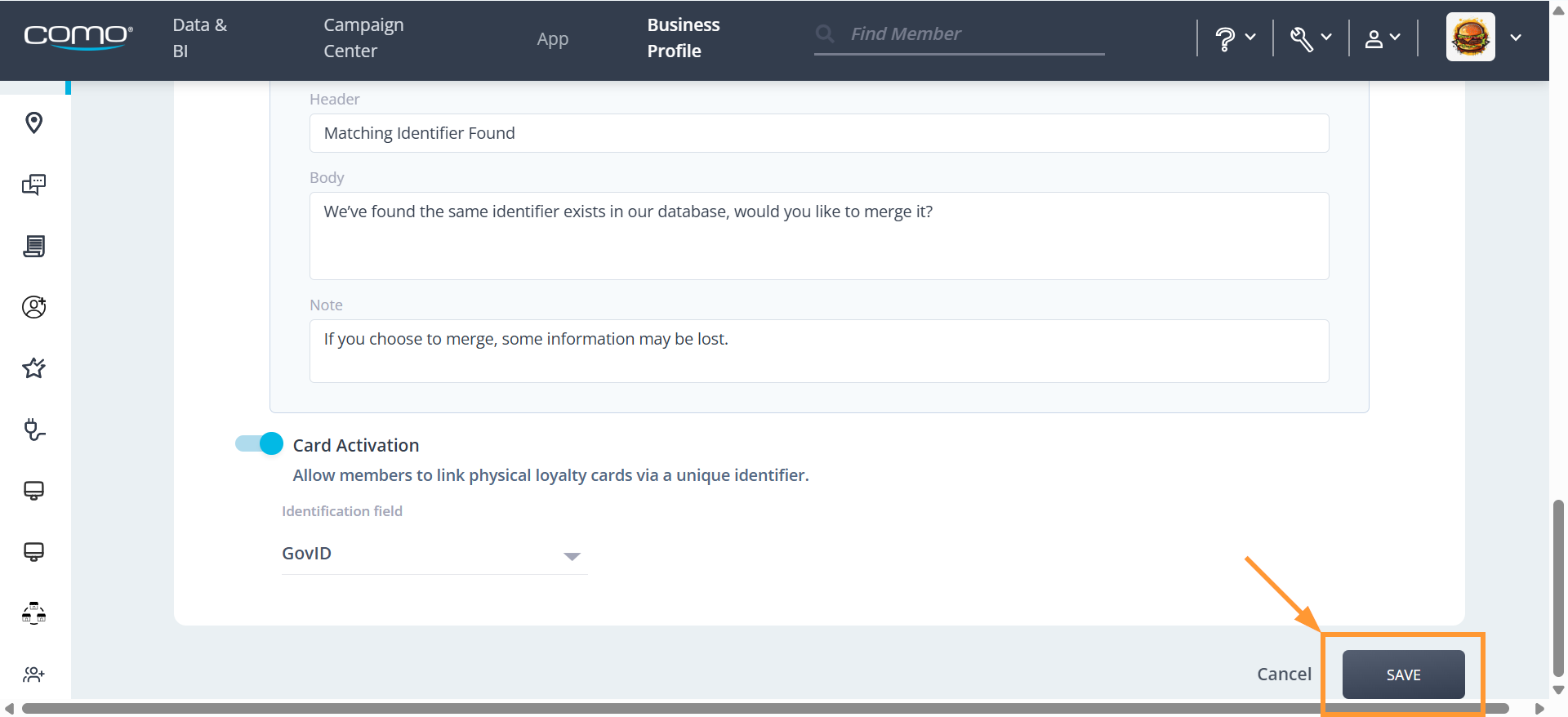
Task: Open the member profile sidebar icon
Action: (33, 307)
